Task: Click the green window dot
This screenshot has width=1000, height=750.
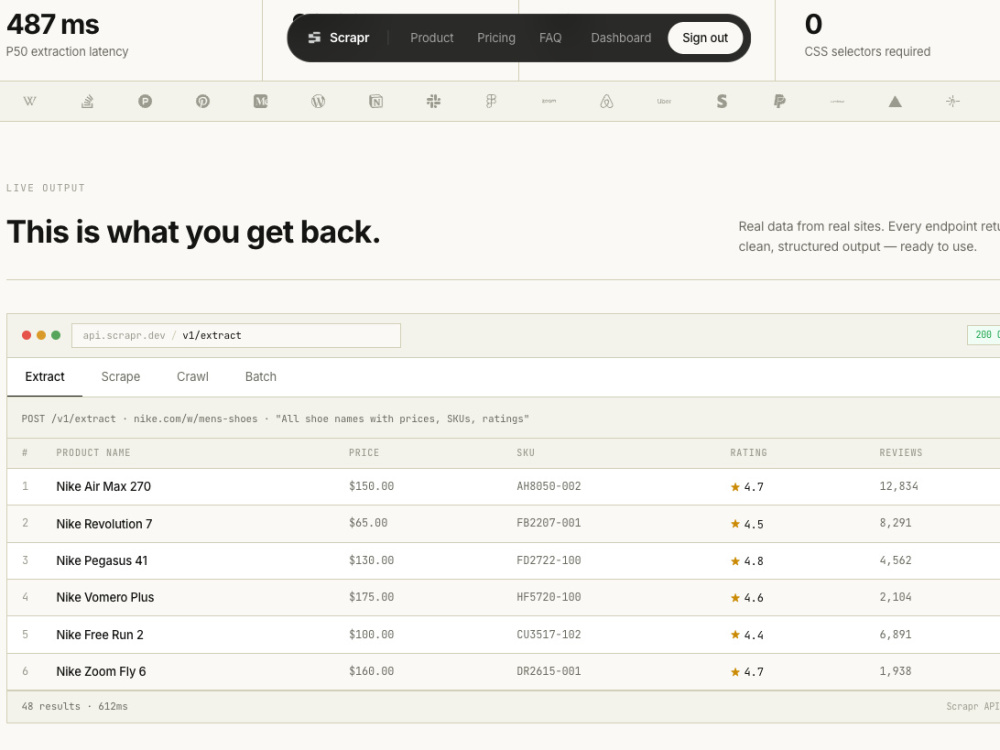Action: (55, 335)
